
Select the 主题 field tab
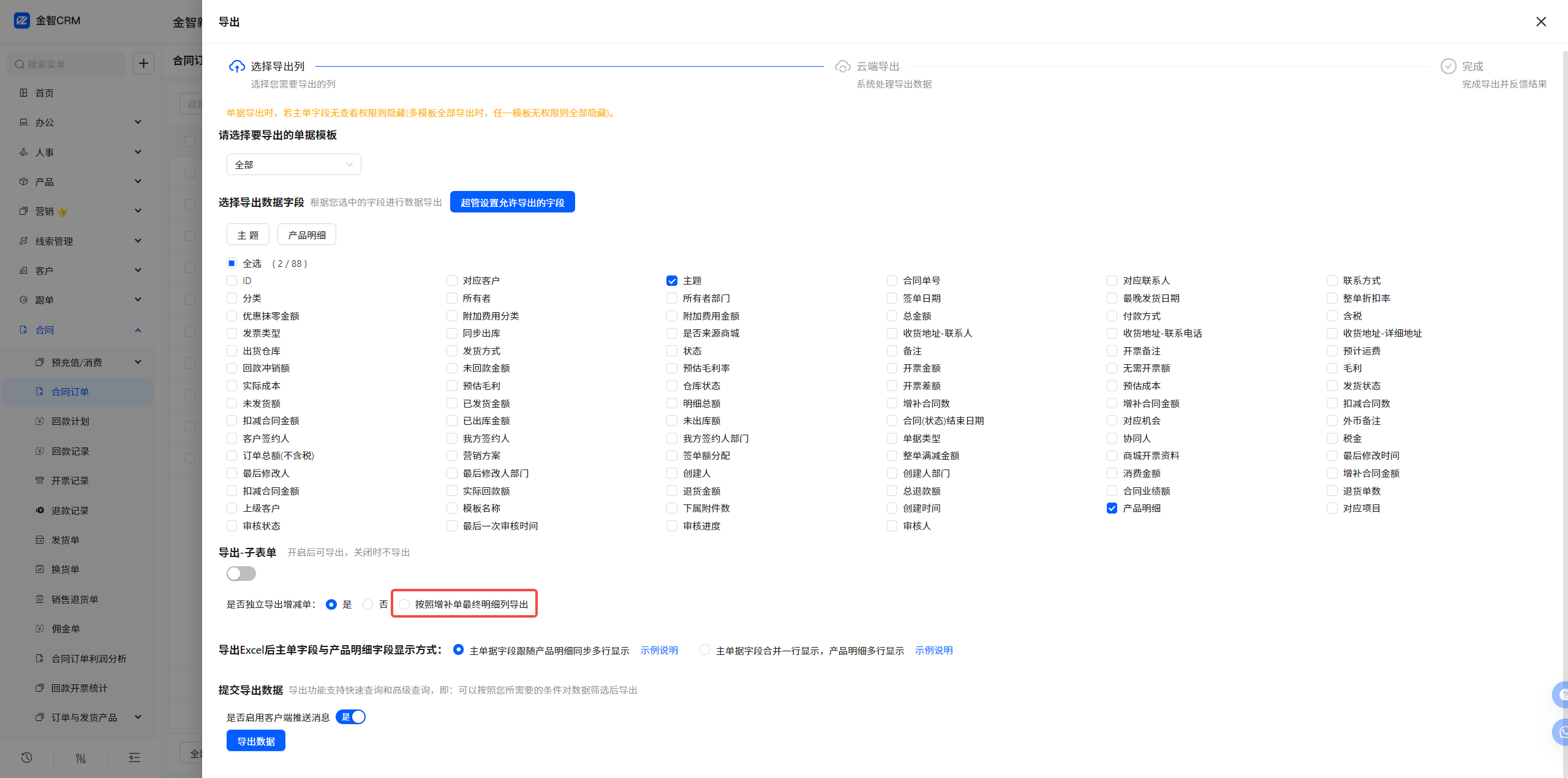tap(247, 235)
